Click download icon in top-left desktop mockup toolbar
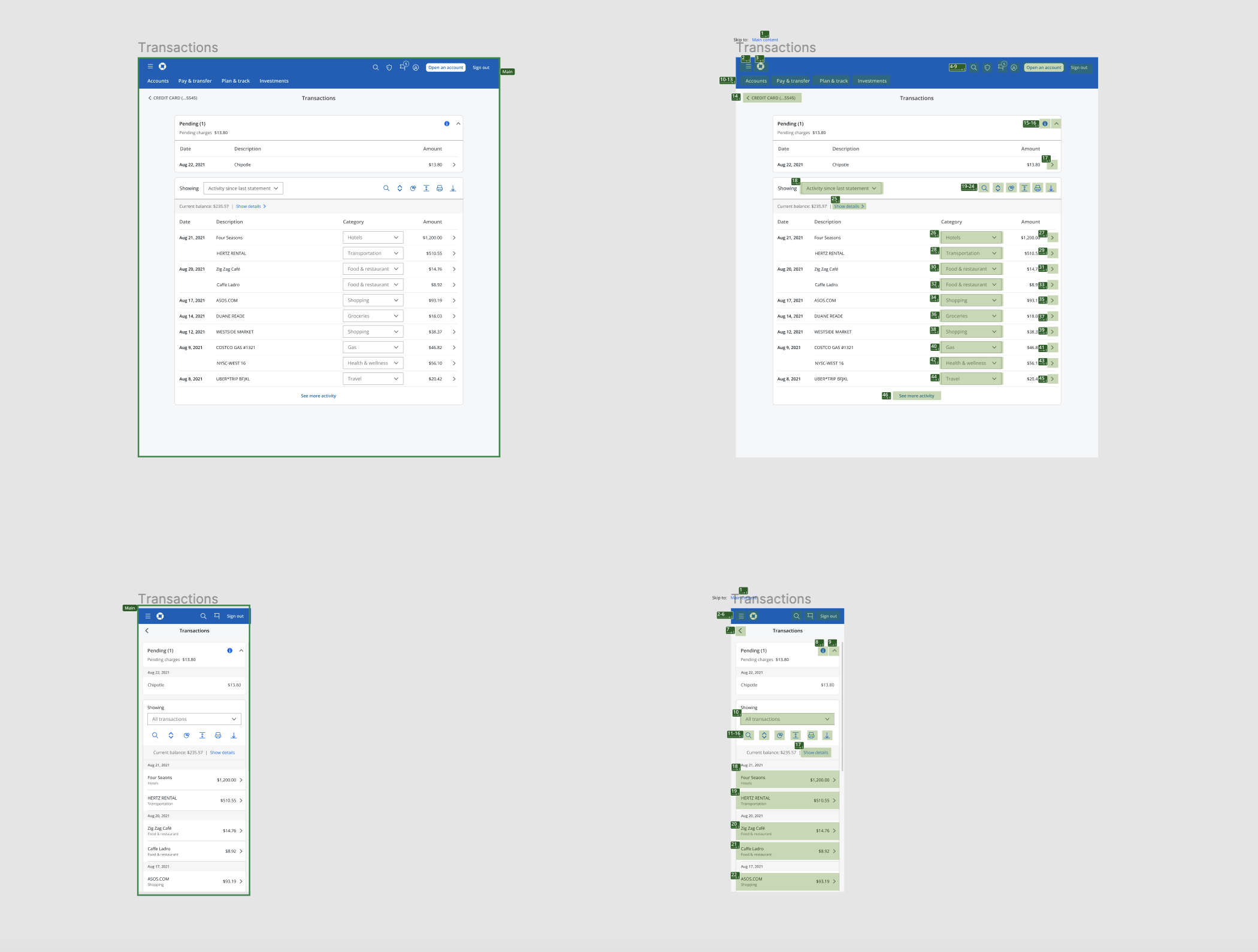The height and width of the screenshot is (952, 1258). 453,189
